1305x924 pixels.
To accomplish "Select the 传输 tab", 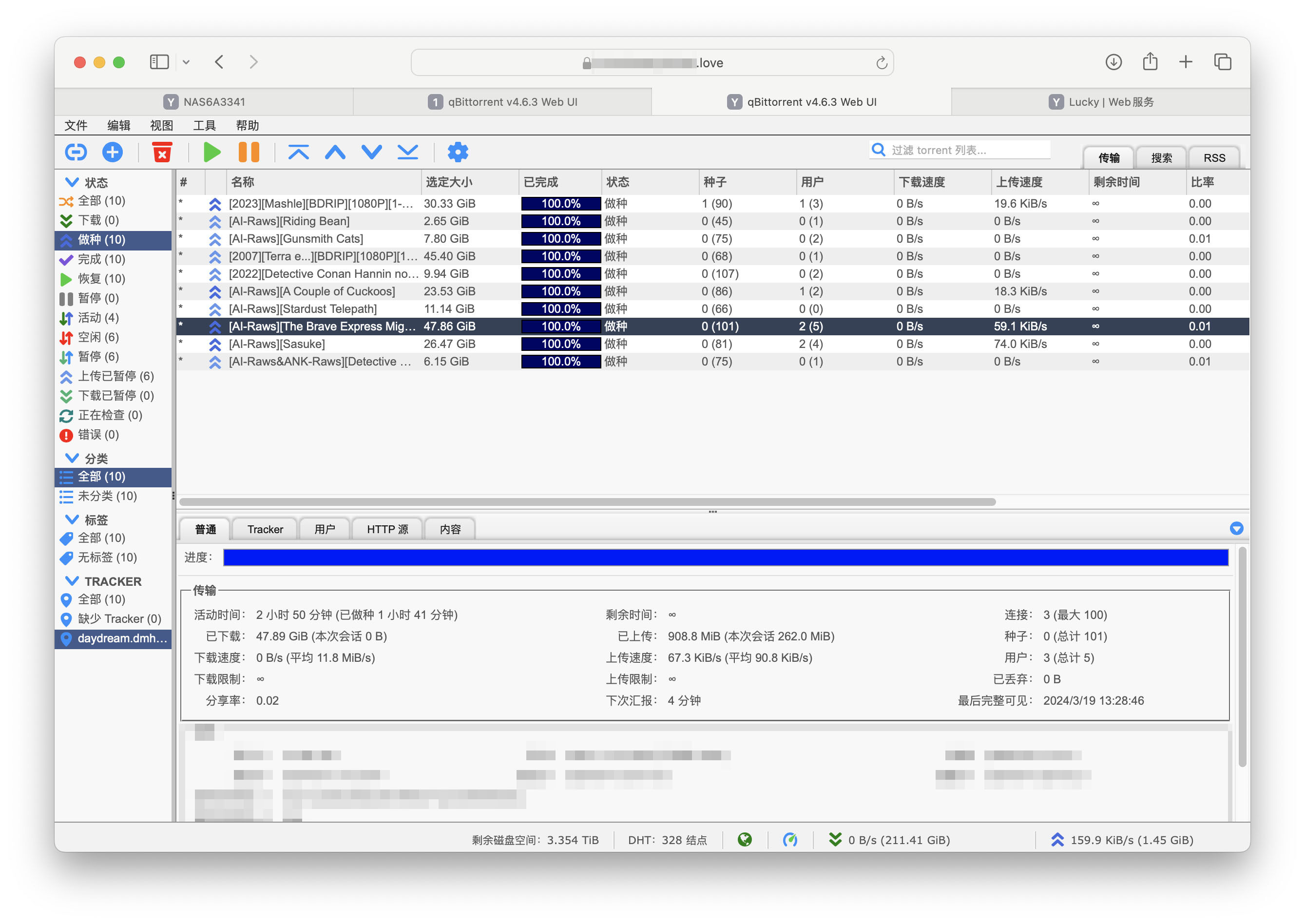I will point(1109,157).
